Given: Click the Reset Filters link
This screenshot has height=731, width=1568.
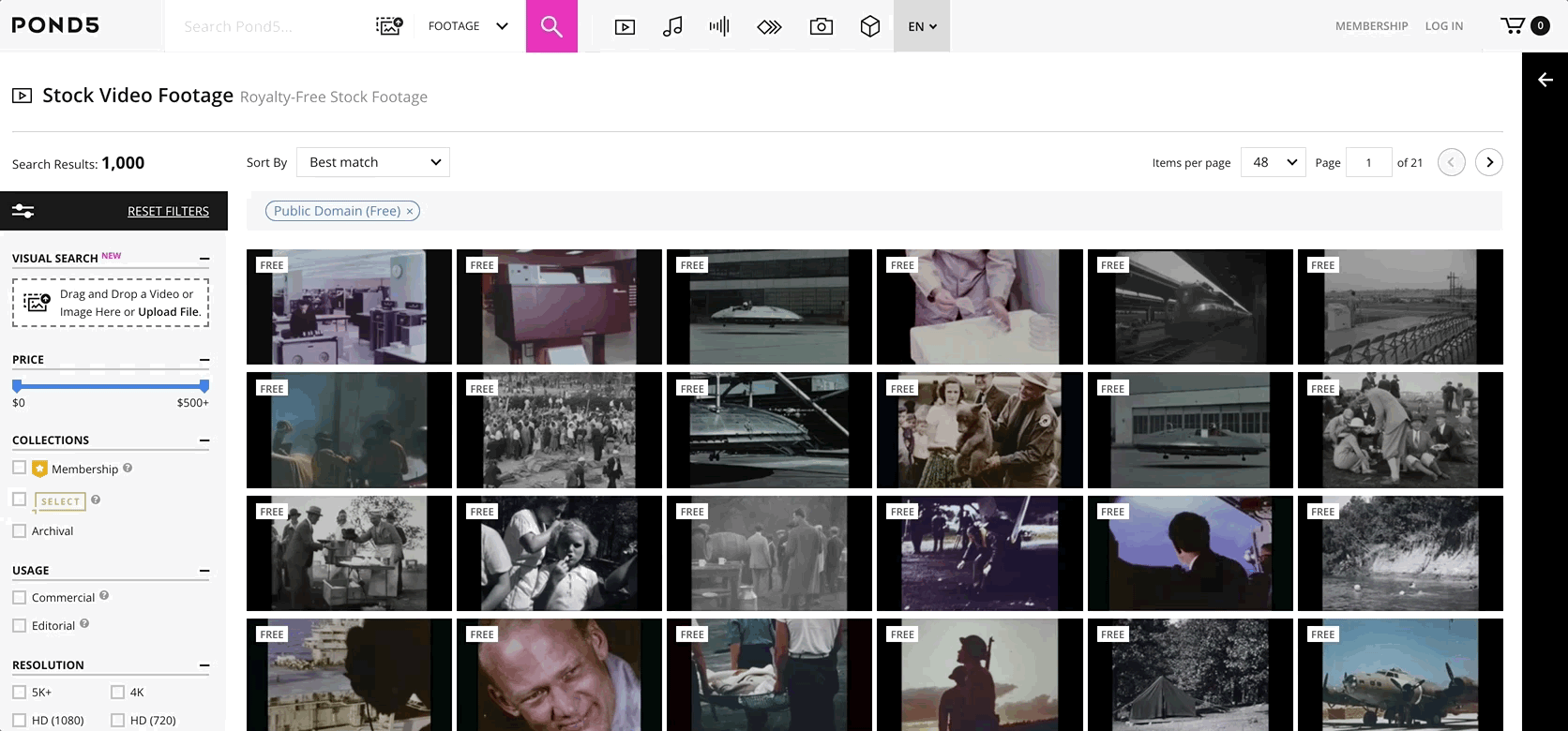Looking at the screenshot, I should click(x=168, y=211).
